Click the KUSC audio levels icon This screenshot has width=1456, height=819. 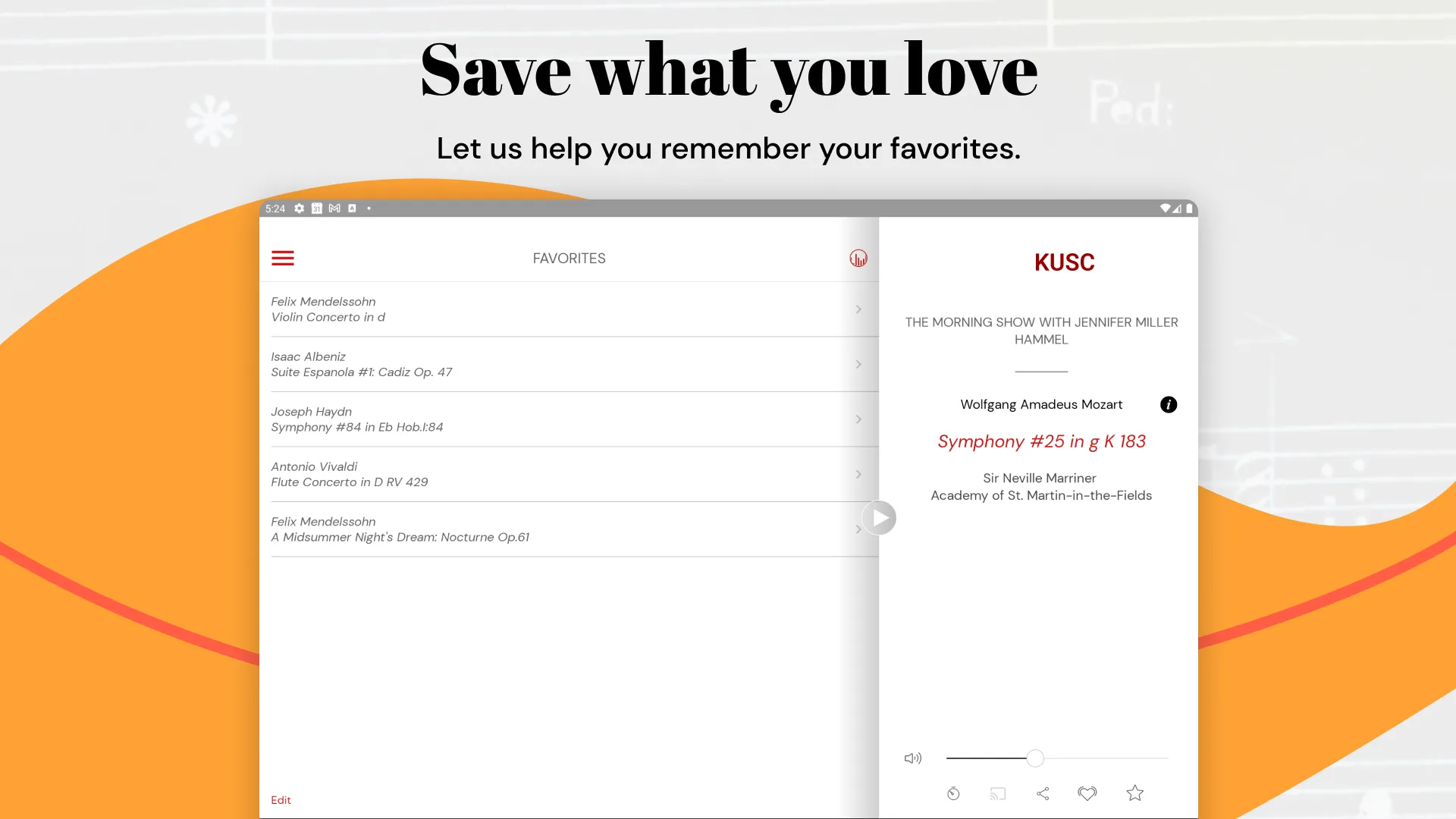858,258
